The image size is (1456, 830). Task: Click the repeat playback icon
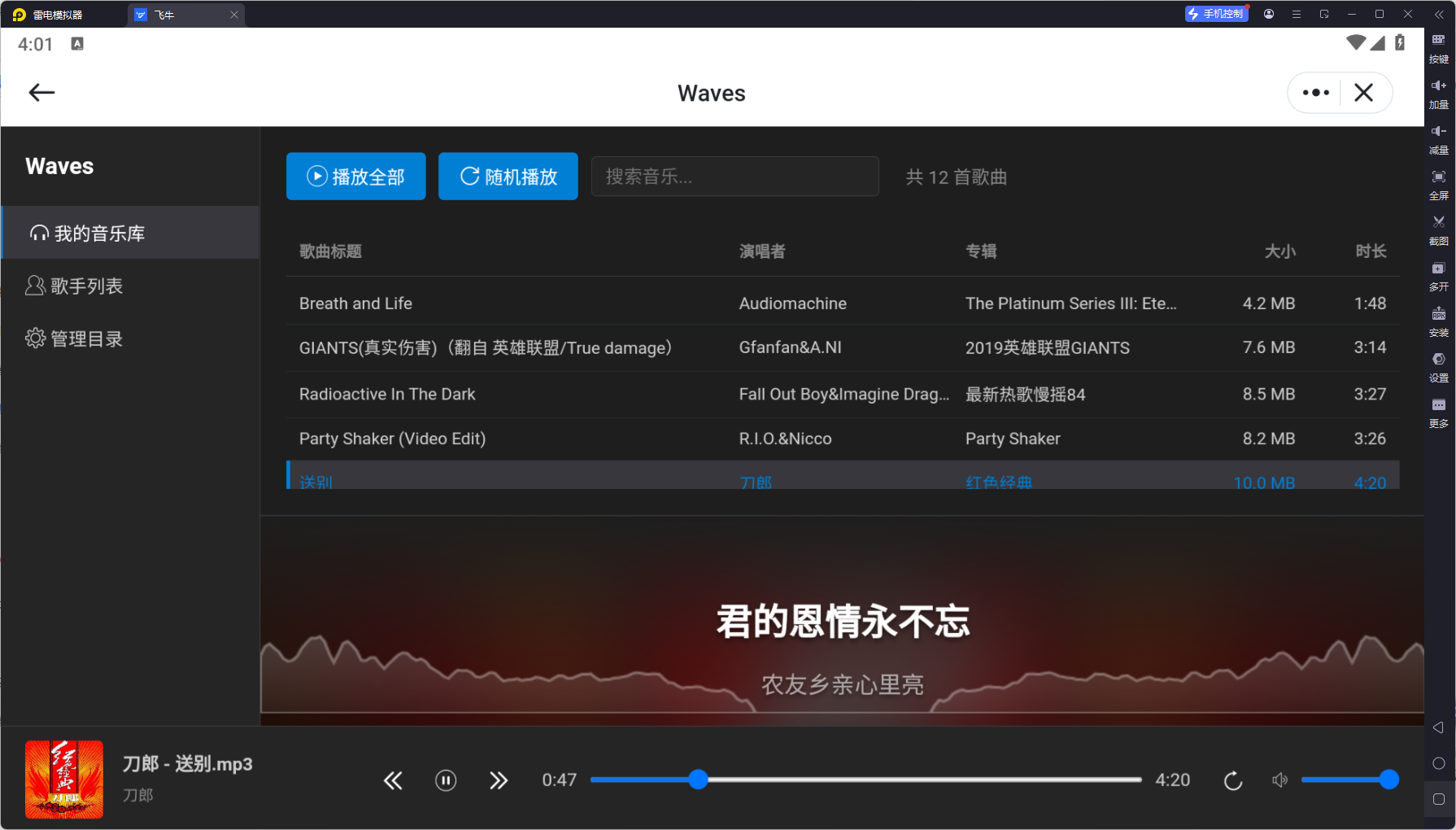coord(1232,780)
